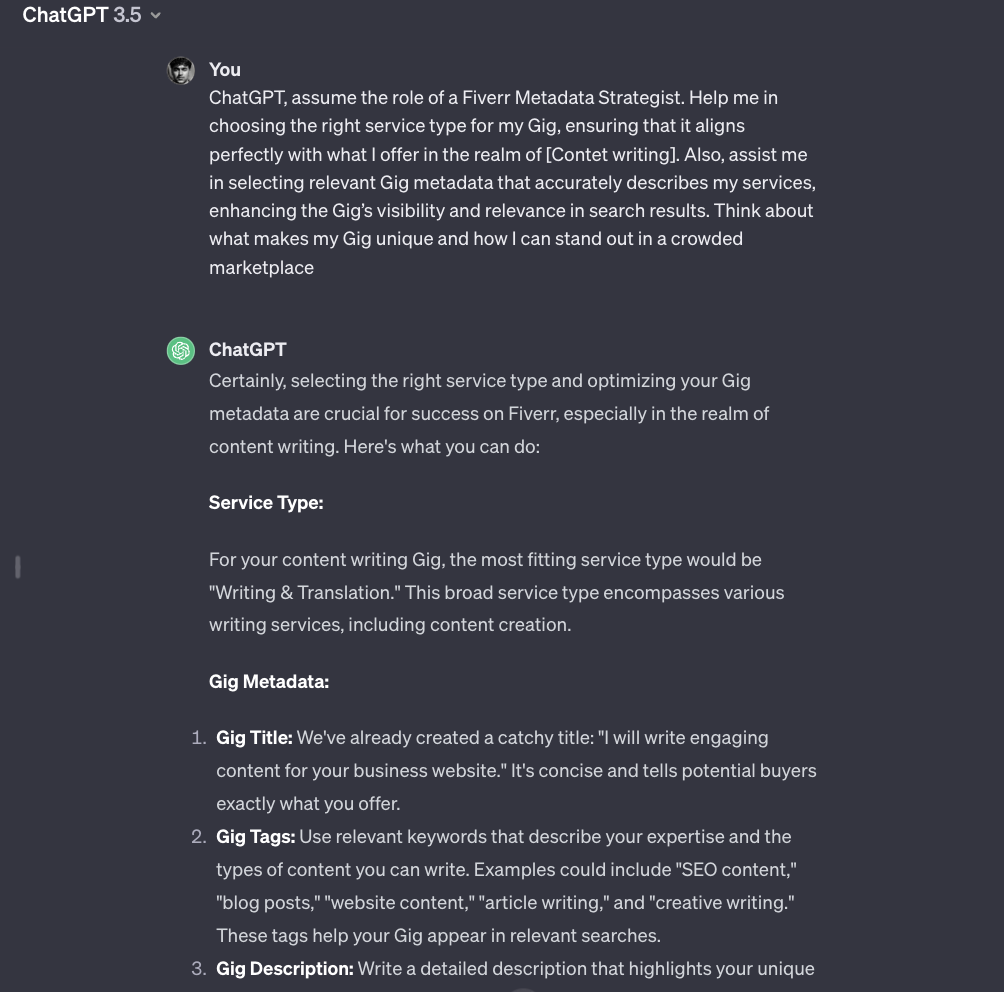Screen dimensions: 1004x992
Task: Select the "Gig Title:" list item label
Action: tap(254, 738)
